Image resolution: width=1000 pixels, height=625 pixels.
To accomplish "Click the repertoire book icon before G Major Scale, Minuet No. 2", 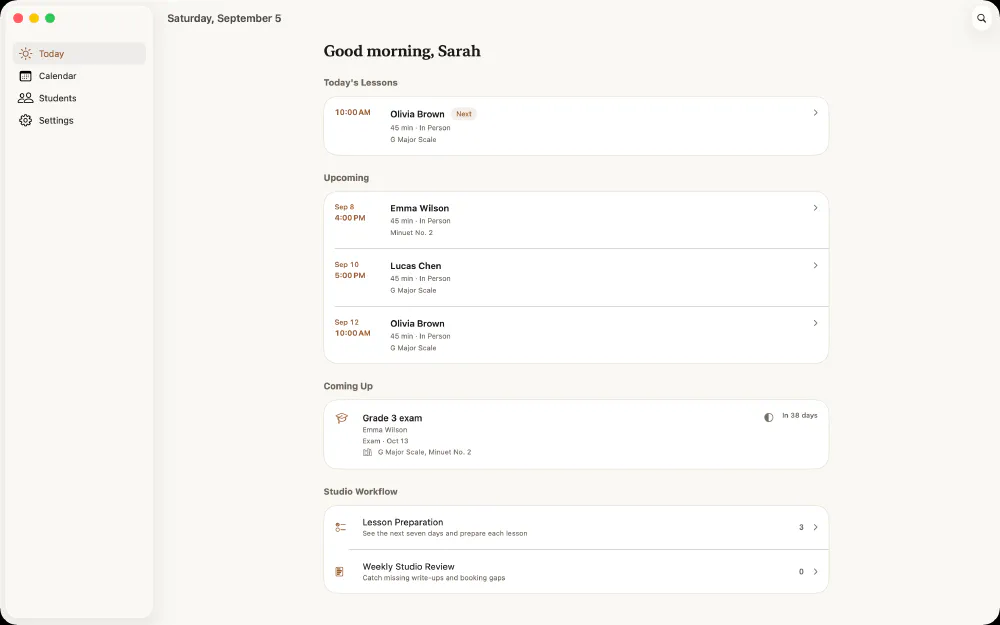I will (x=367, y=452).
